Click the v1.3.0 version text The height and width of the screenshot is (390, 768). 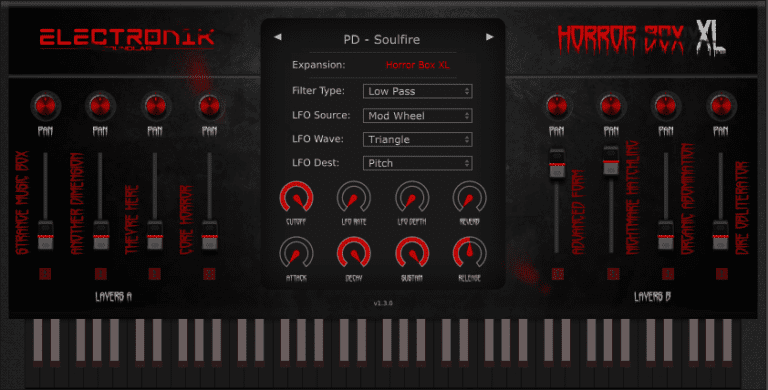click(x=383, y=303)
